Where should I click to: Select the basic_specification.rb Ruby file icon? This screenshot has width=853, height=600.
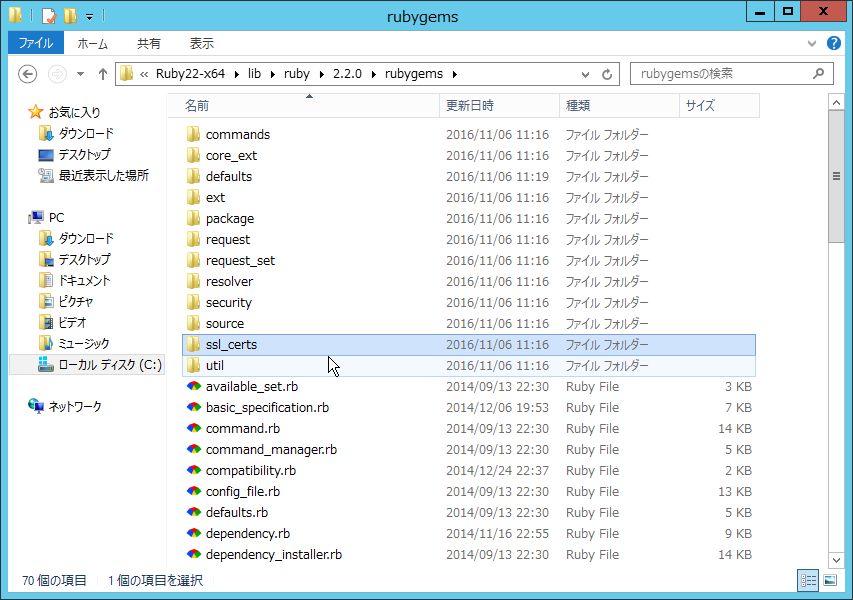[194, 407]
